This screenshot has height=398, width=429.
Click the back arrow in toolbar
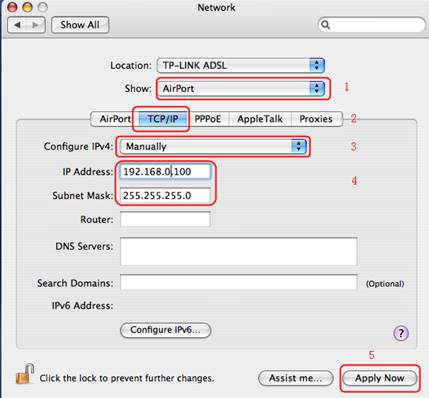17,25
